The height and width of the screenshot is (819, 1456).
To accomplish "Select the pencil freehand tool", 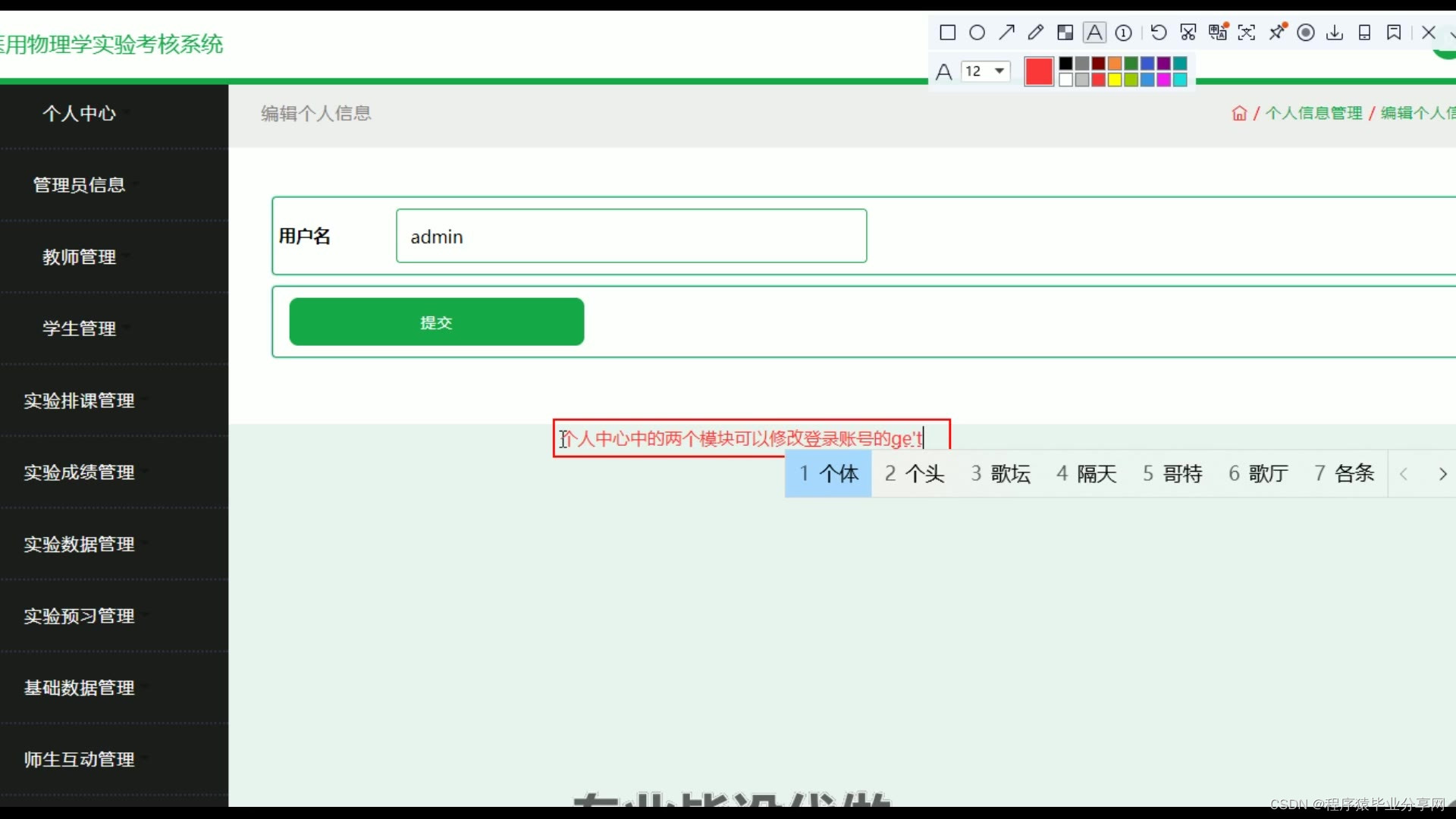I will (x=1035, y=33).
